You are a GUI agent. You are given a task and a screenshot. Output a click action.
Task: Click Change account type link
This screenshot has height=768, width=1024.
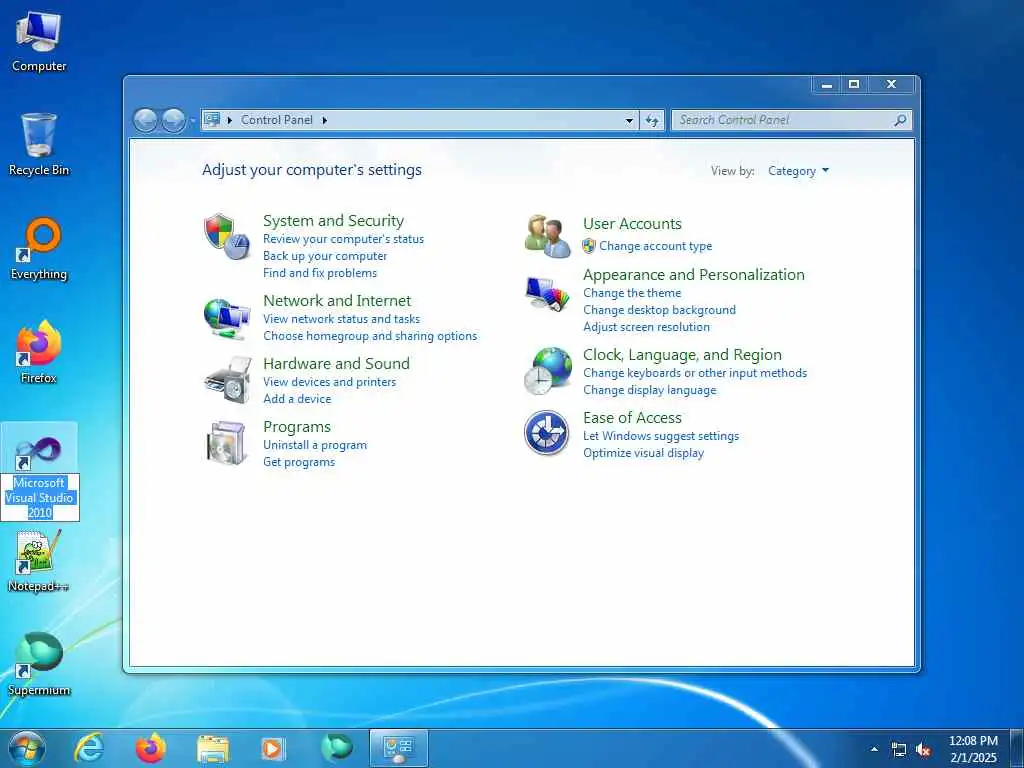[x=656, y=246]
